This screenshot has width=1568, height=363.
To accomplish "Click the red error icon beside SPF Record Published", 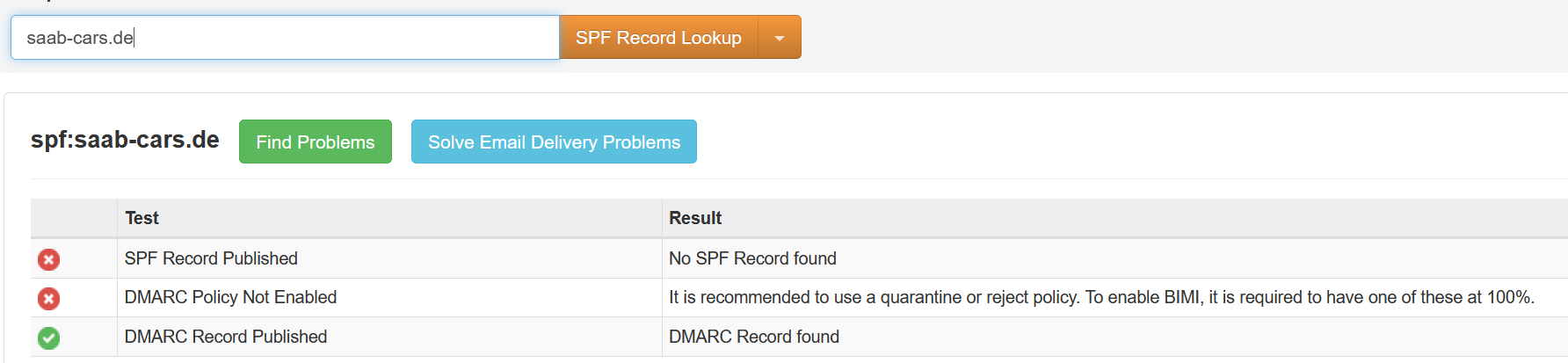I will (x=49, y=259).
